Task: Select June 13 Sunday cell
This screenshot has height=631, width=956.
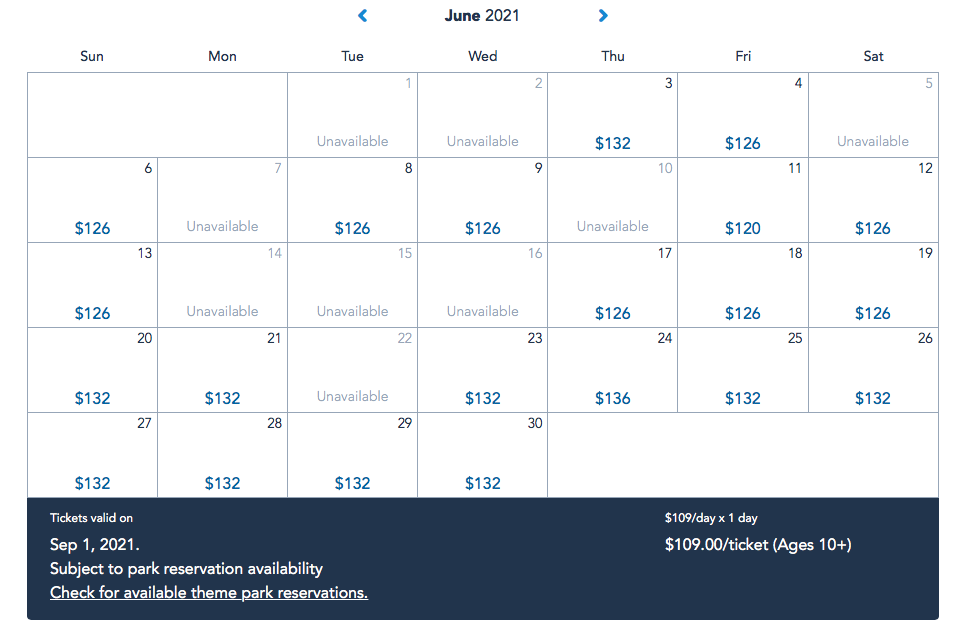Action: 93,285
